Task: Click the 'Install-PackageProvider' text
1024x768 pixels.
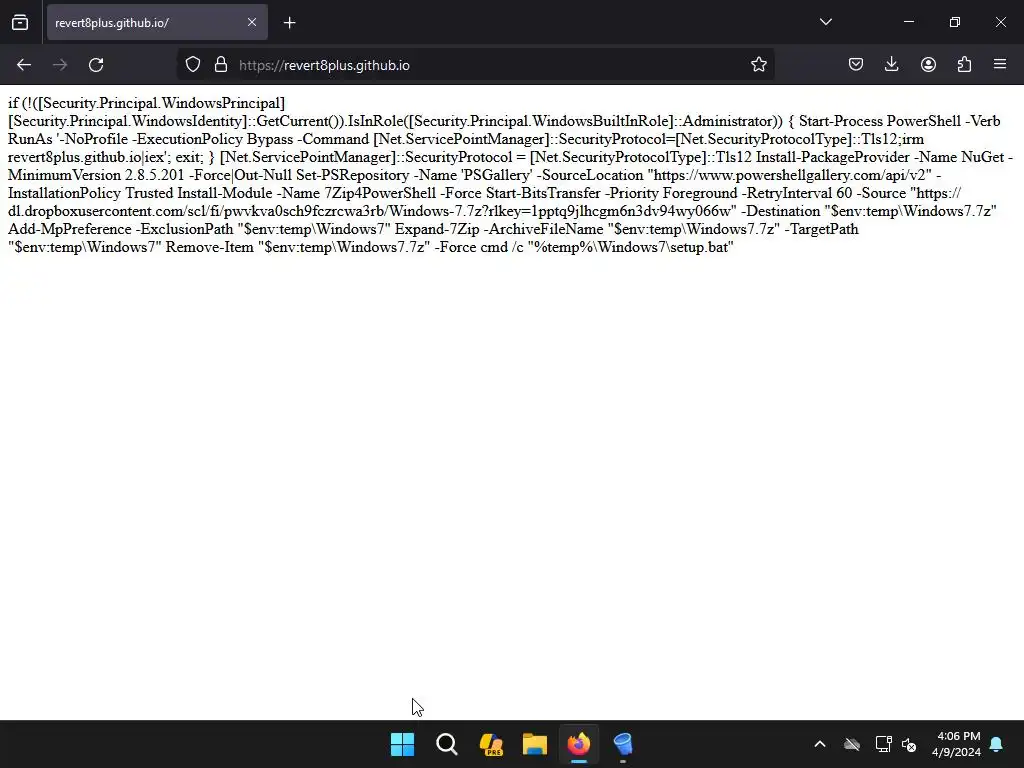Action: point(833,157)
